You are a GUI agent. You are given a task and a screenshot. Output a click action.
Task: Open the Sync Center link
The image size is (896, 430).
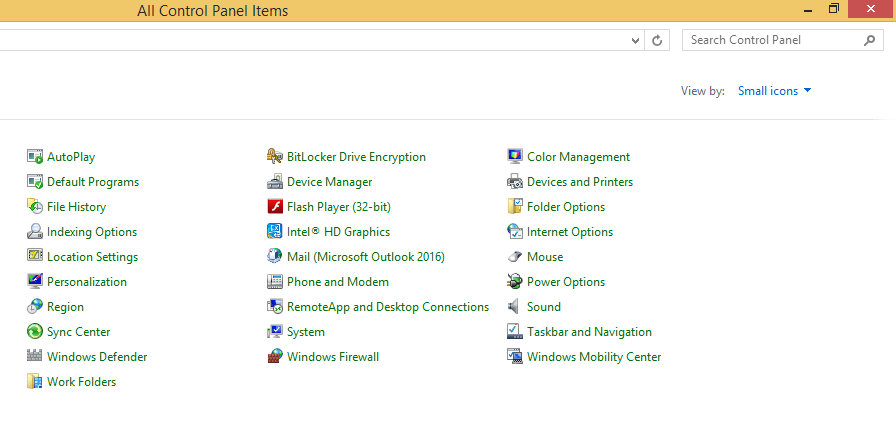(x=78, y=332)
